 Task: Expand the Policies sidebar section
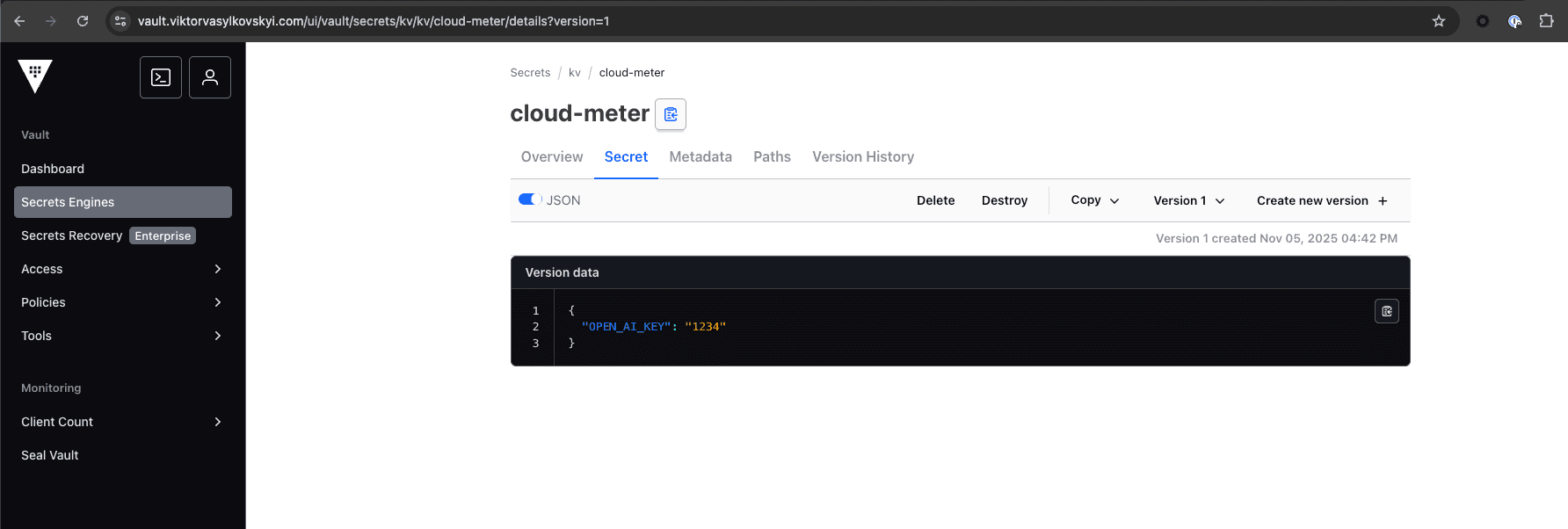[x=123, y=302]
